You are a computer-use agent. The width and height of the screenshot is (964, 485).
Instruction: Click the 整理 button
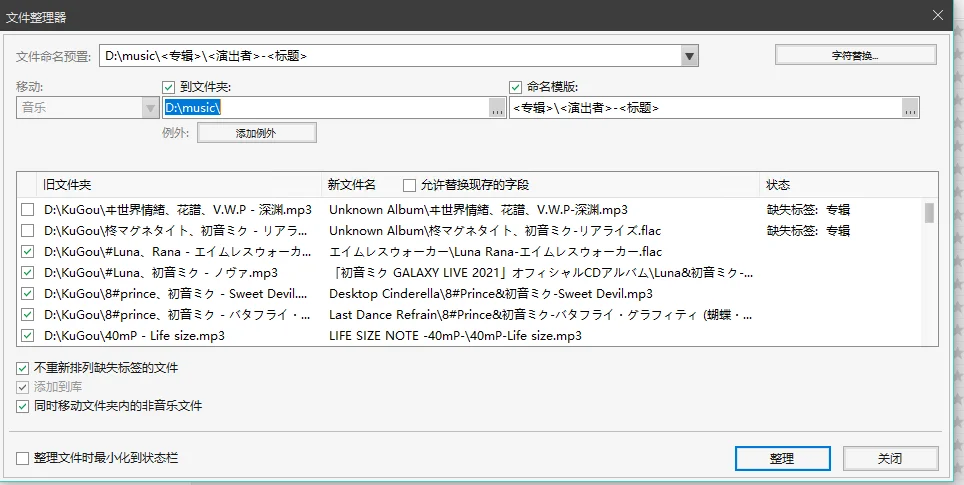point(783,459)
